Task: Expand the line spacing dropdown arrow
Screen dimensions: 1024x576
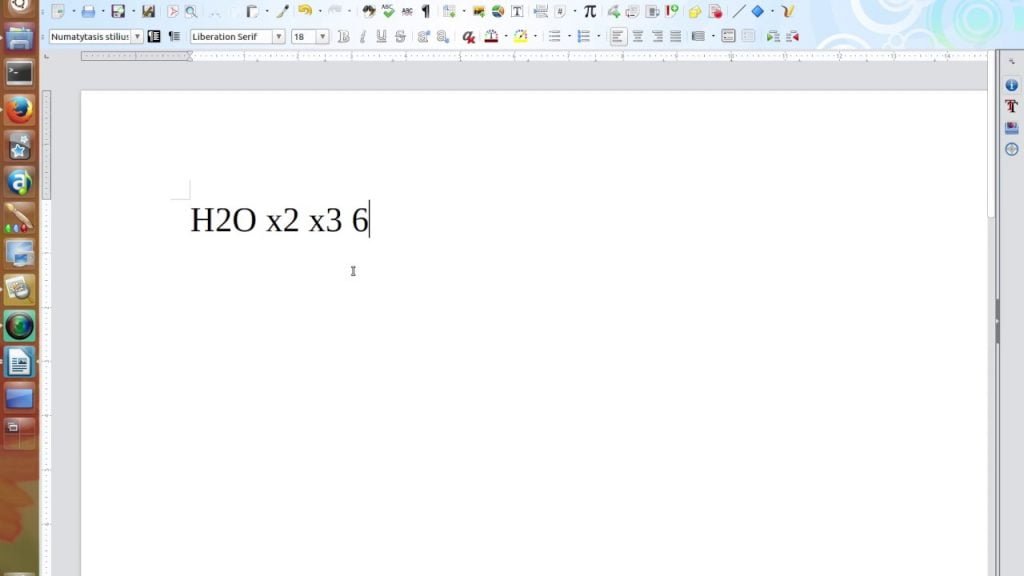Action: (713, 37)
